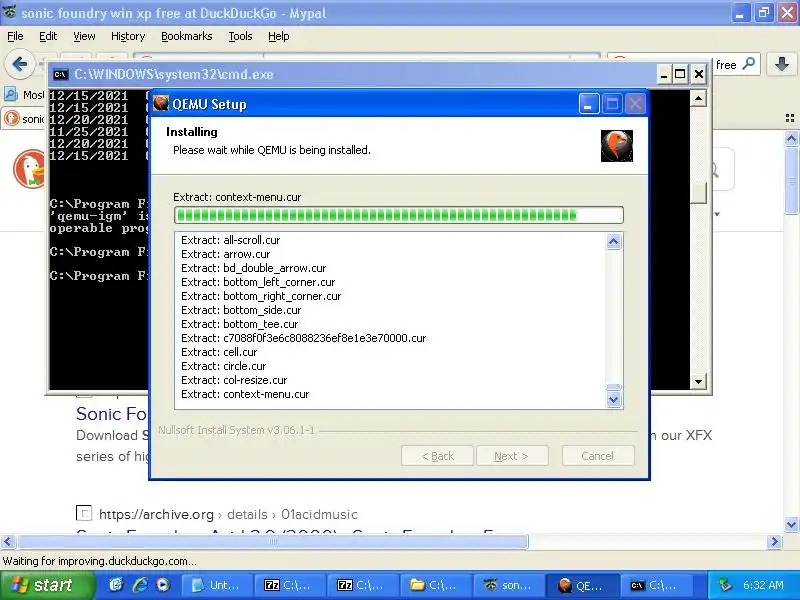Open the View menu in Mypal

click(84, 36)
